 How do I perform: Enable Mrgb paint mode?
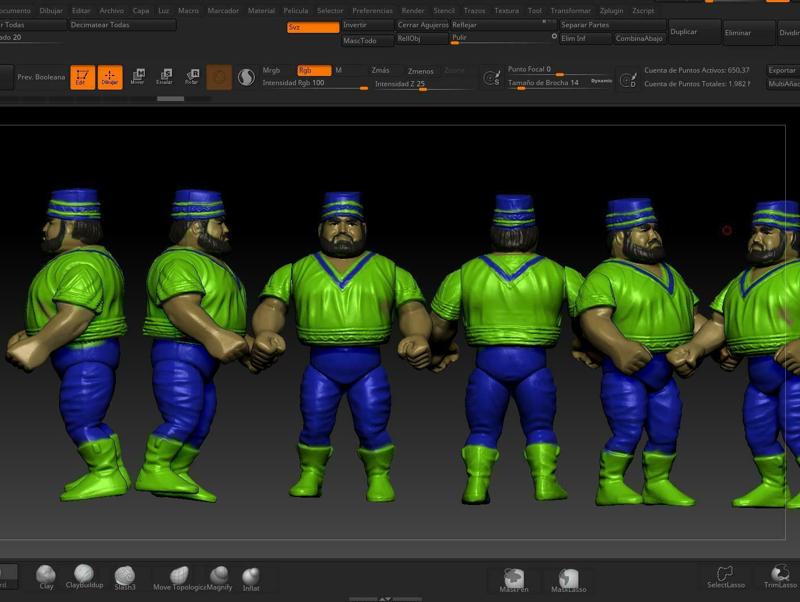272,70
